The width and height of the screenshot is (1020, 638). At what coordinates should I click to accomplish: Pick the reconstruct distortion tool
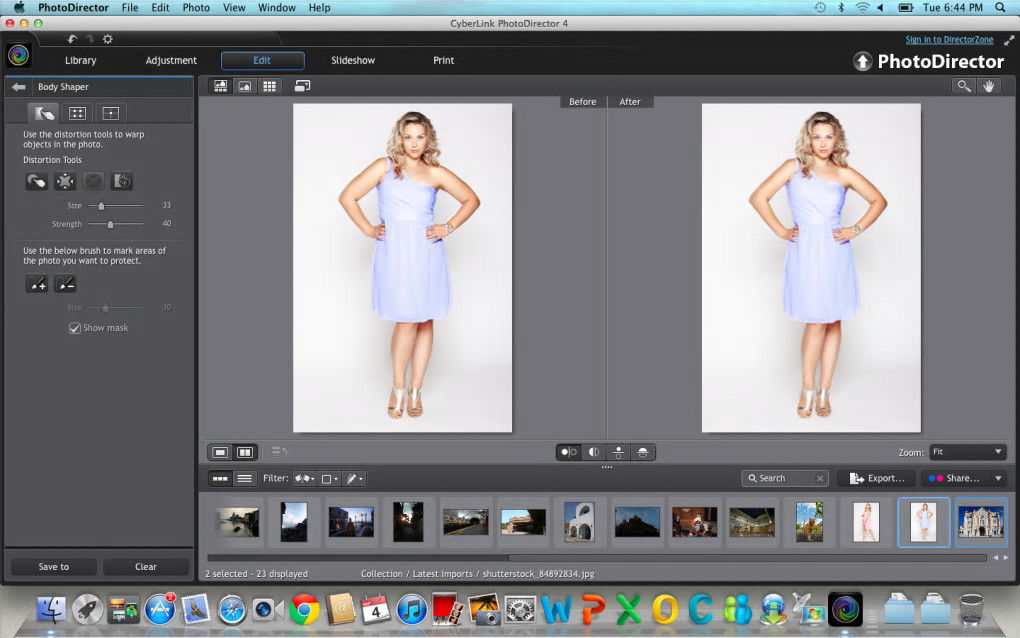[122, 181]
